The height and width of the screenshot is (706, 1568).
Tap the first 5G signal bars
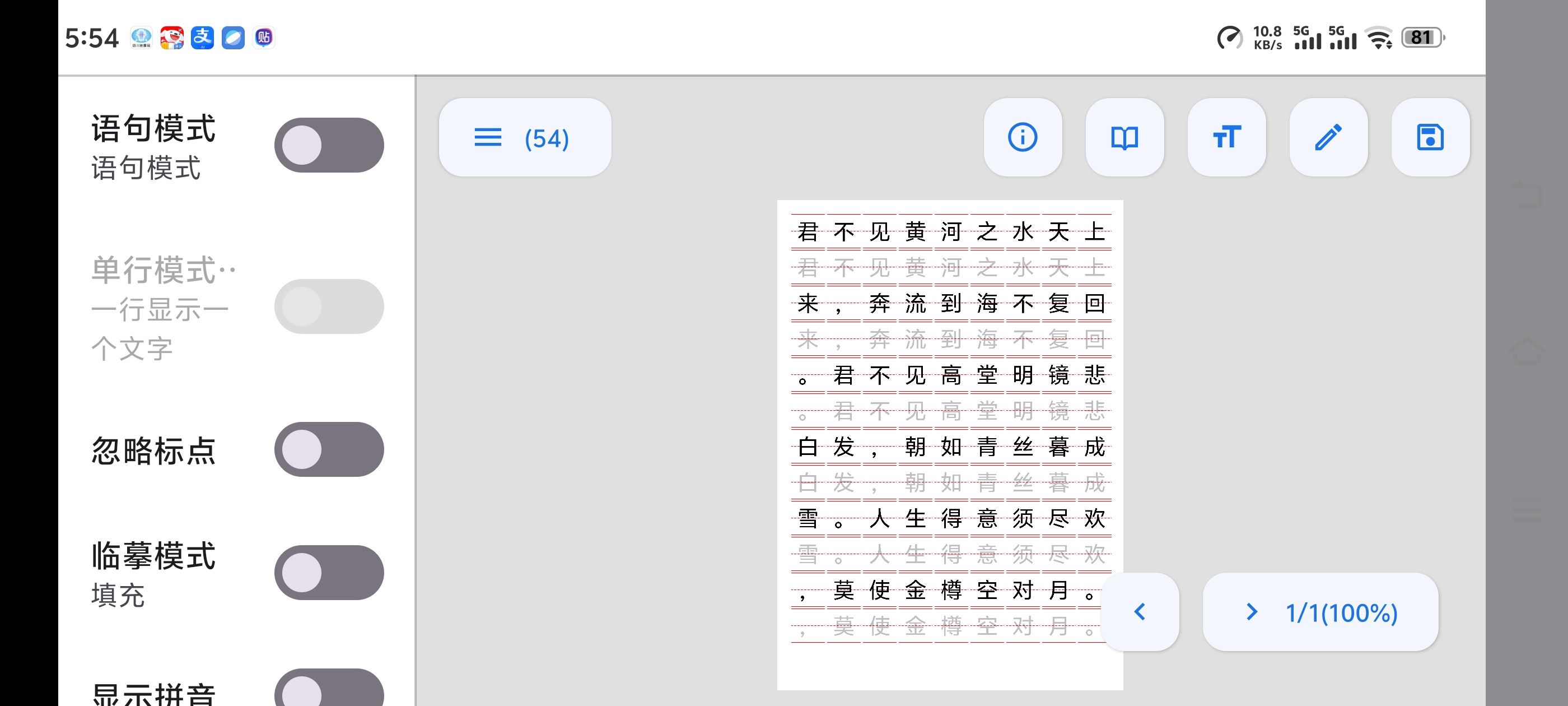(x=1308, y=38)
